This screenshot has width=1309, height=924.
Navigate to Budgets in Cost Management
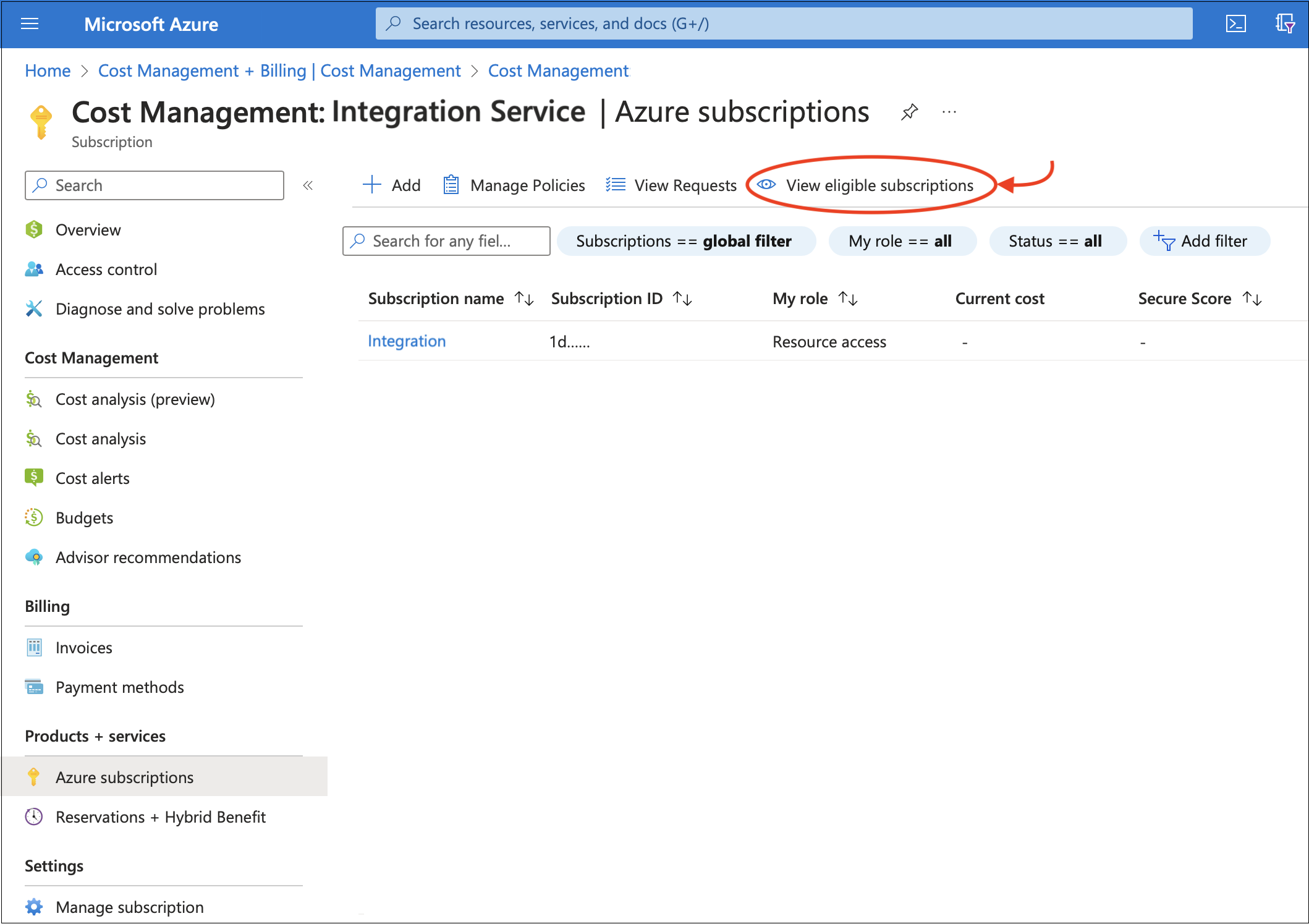pos(84,517)
